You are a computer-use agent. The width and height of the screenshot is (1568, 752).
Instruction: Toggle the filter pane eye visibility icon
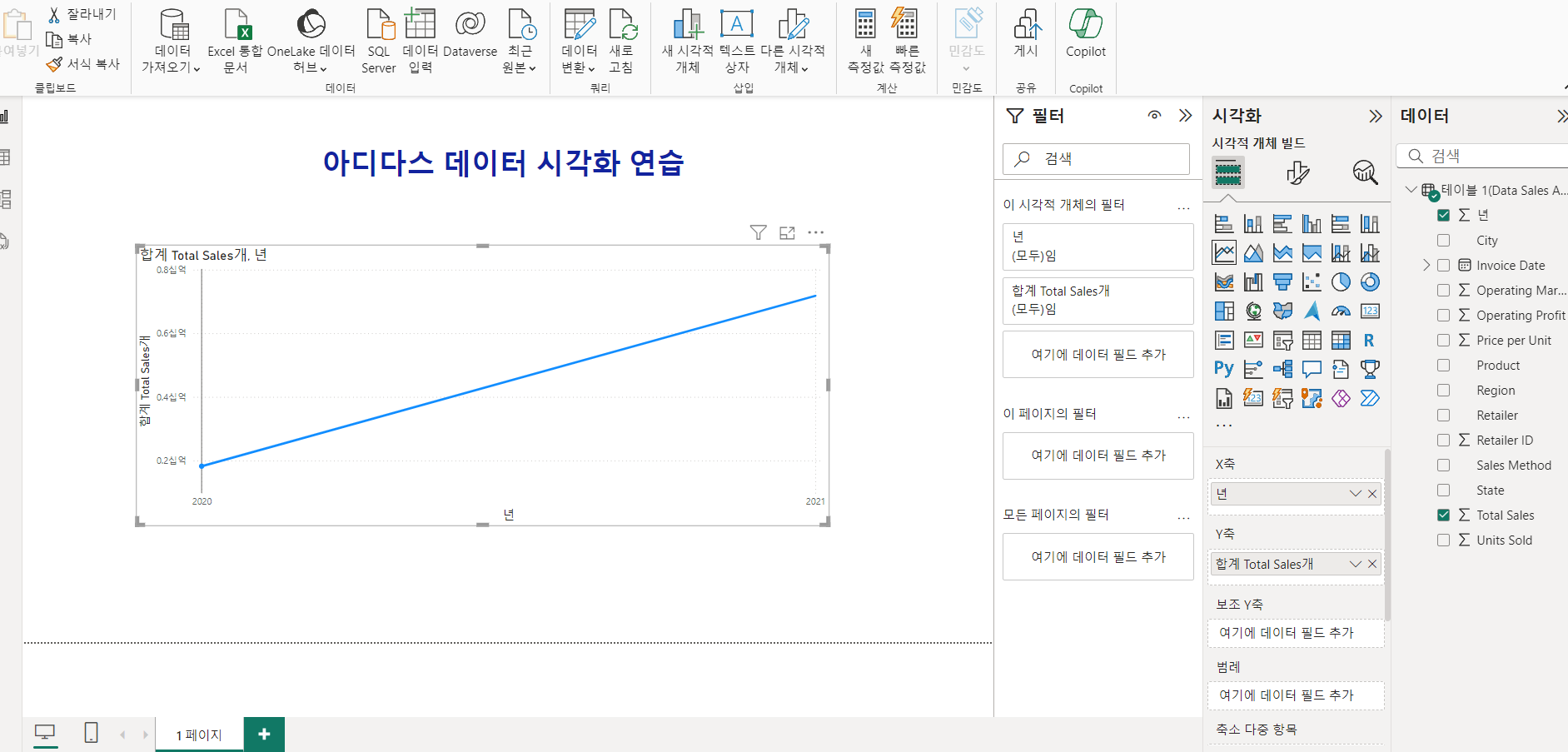coord(1154,116)
